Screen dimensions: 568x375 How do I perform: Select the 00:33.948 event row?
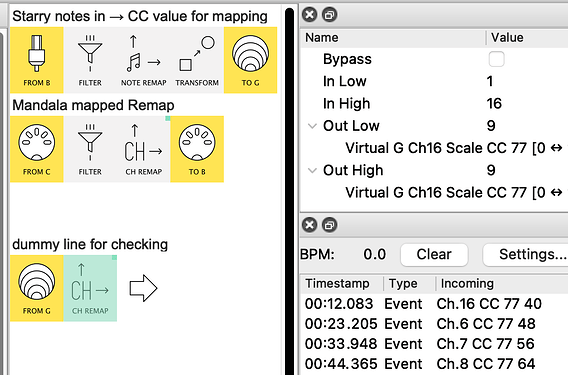tap(434, 343)
